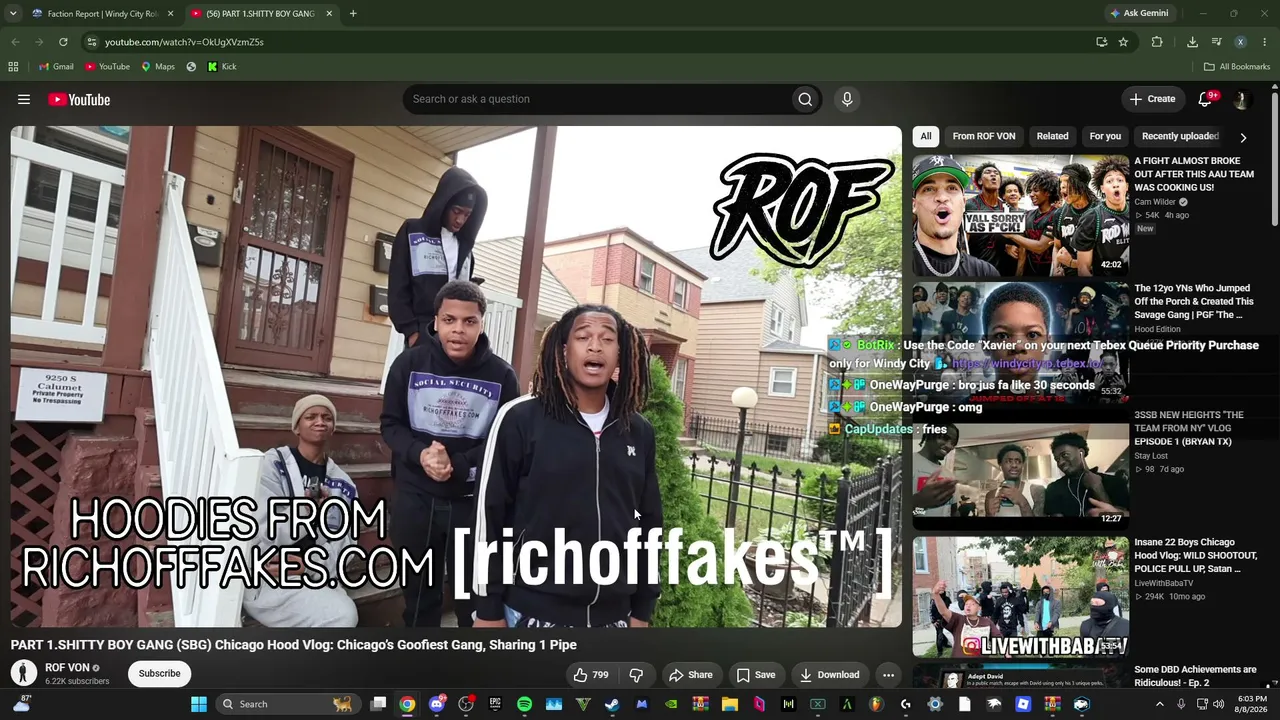This screenshot has width=1280, height=720.
Task: Subscribe to ROF VON channel
Action: point(160,674)
